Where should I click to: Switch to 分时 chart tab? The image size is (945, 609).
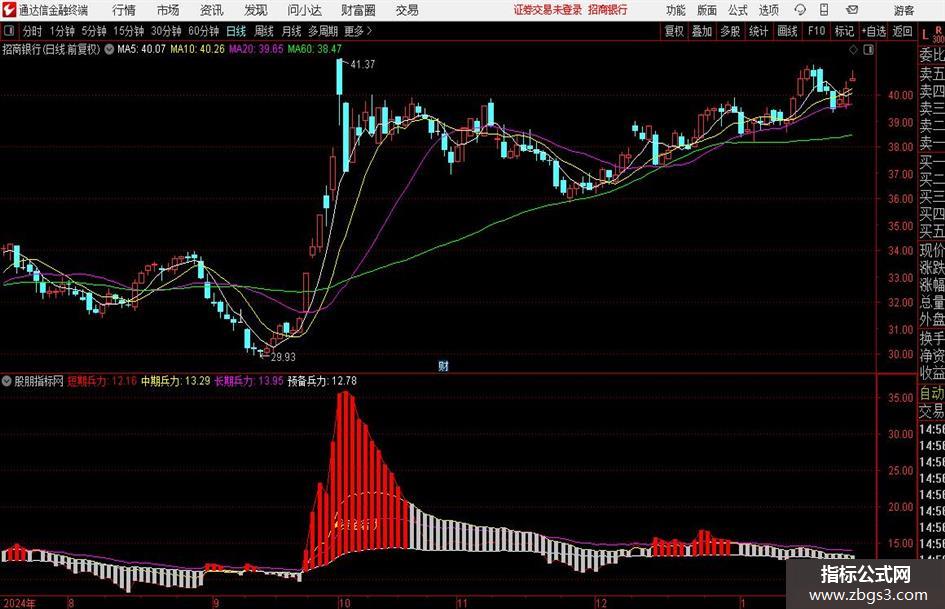pos(32,31)
